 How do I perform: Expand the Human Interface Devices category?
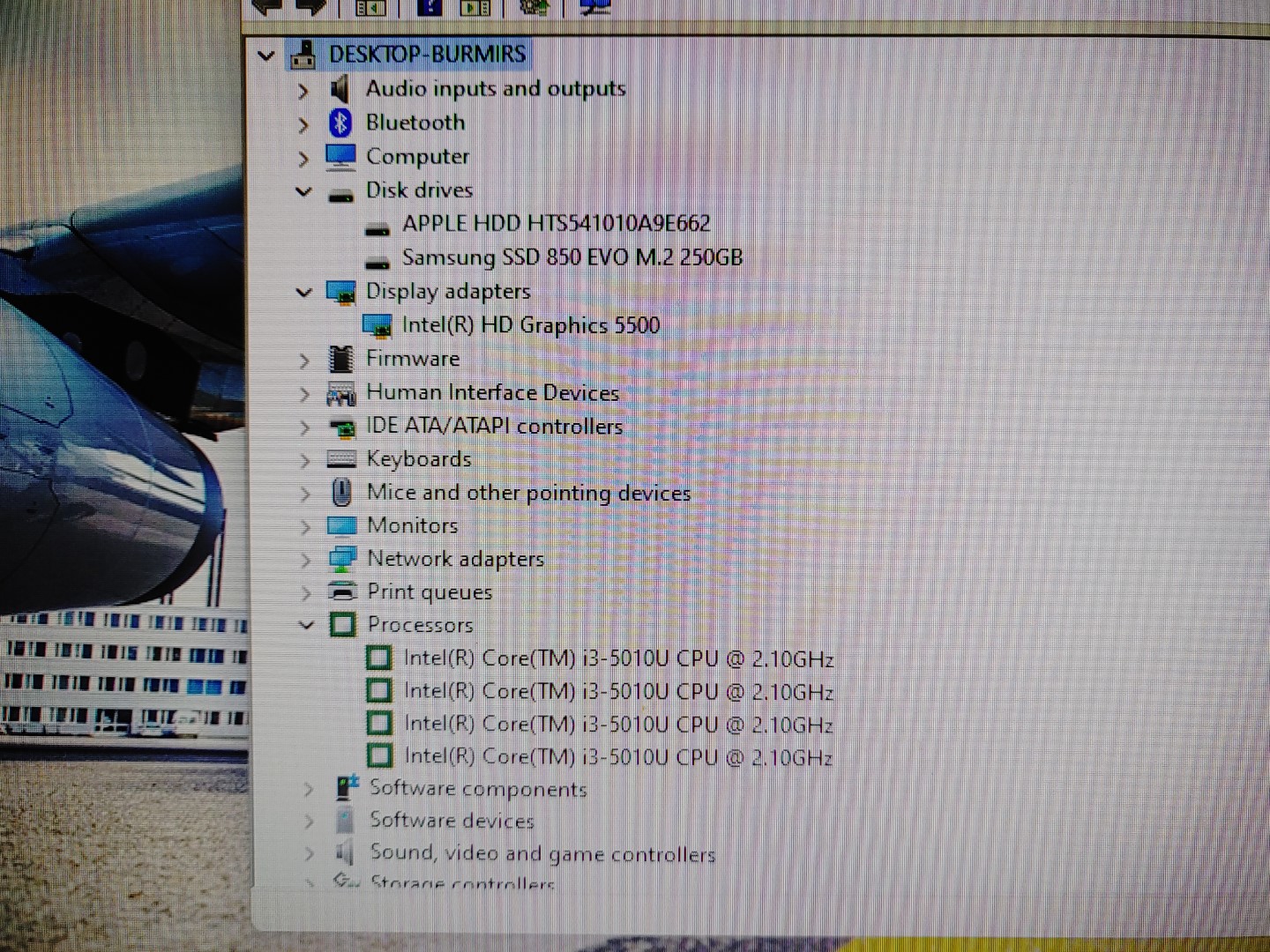click(304, 392)
